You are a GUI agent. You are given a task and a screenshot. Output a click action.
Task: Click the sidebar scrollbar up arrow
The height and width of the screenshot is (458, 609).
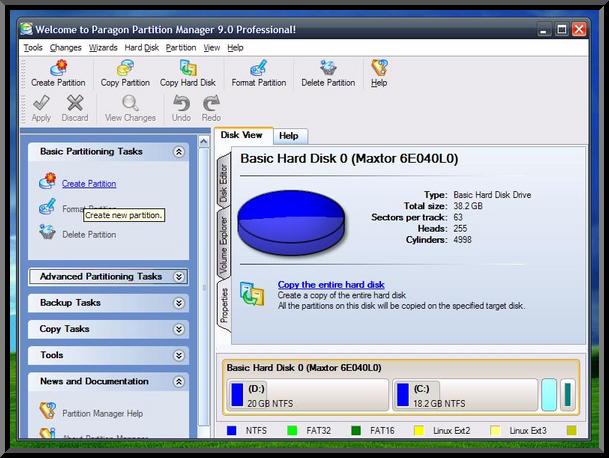tap(204, 141)
